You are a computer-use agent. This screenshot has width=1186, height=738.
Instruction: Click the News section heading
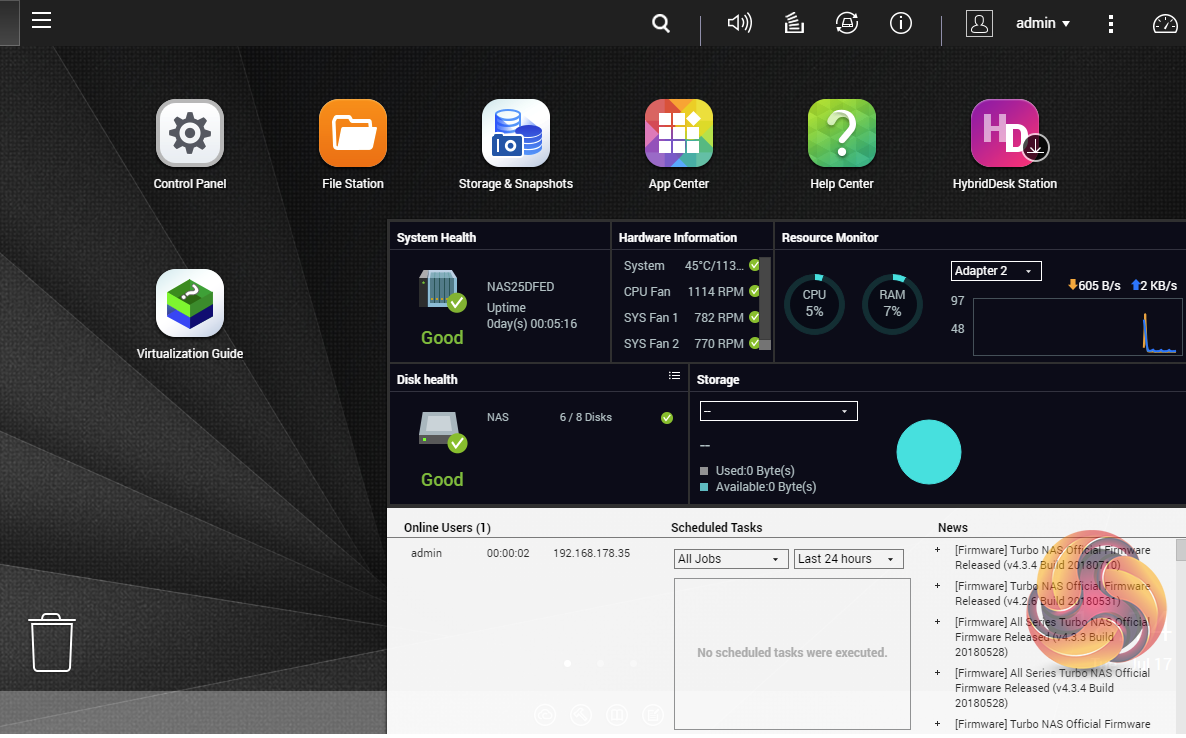[x=952, y=528]
